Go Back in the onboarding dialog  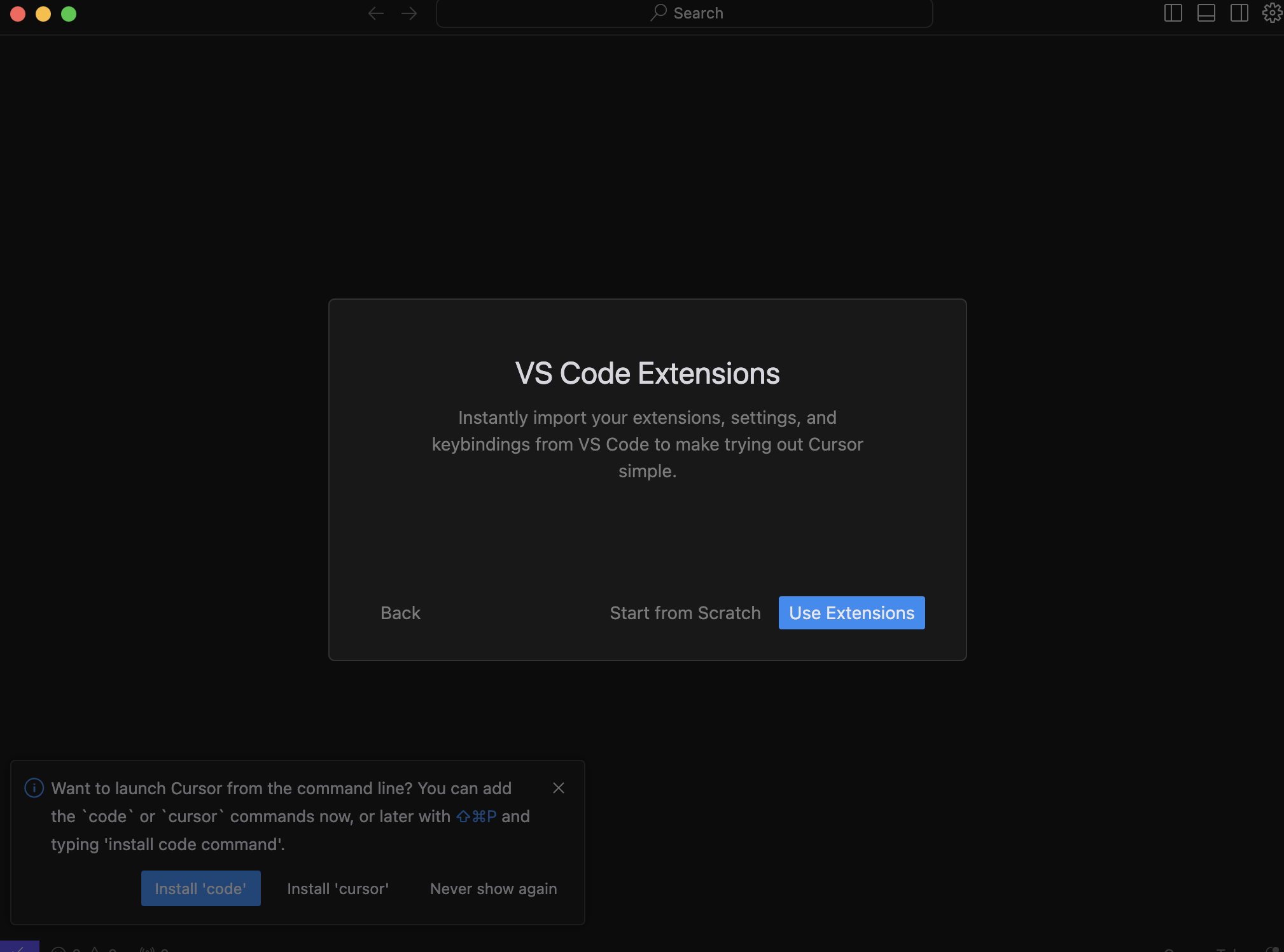[x=400, y=613]
